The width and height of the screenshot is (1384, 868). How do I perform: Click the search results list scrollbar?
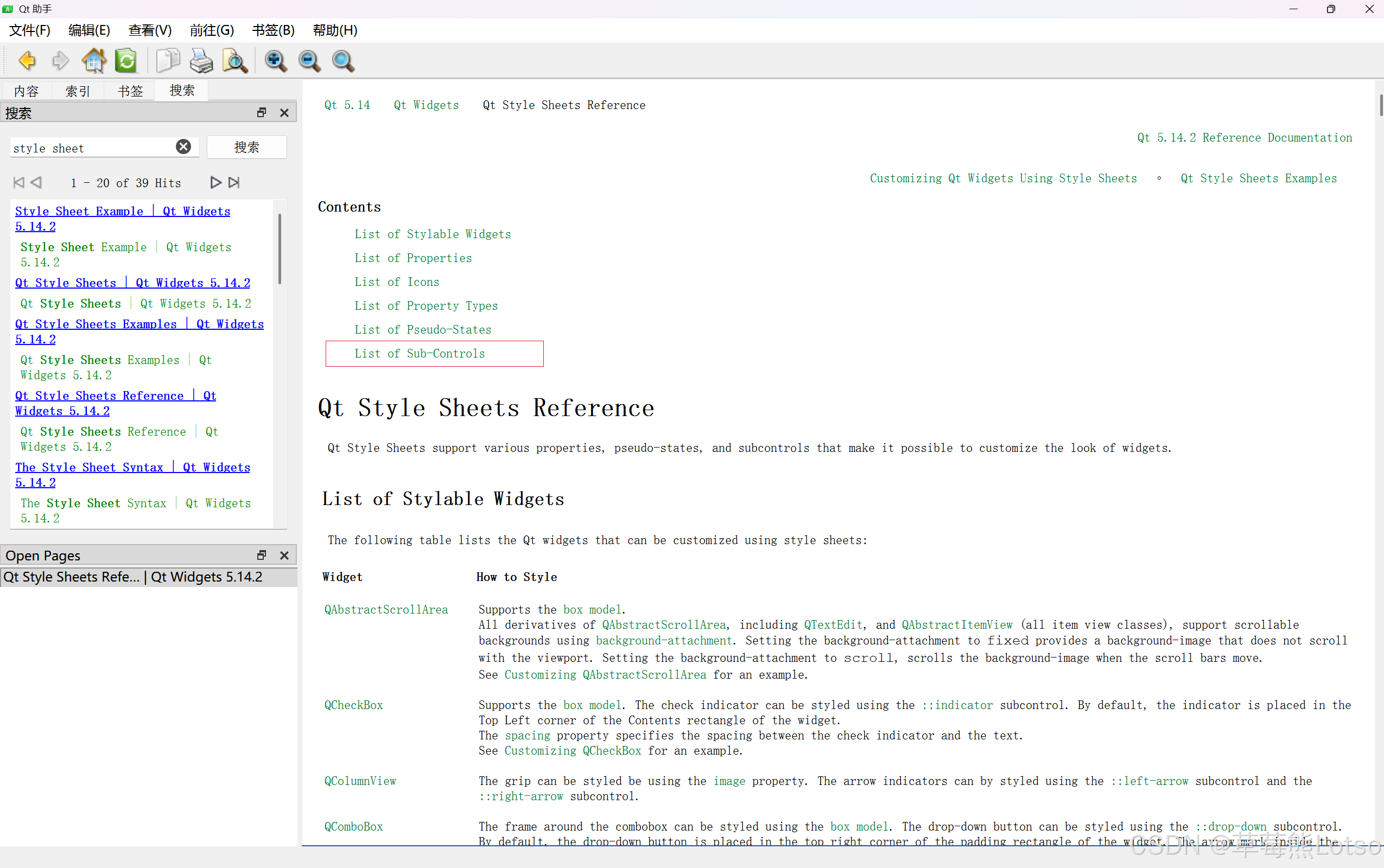pos(280,250)
